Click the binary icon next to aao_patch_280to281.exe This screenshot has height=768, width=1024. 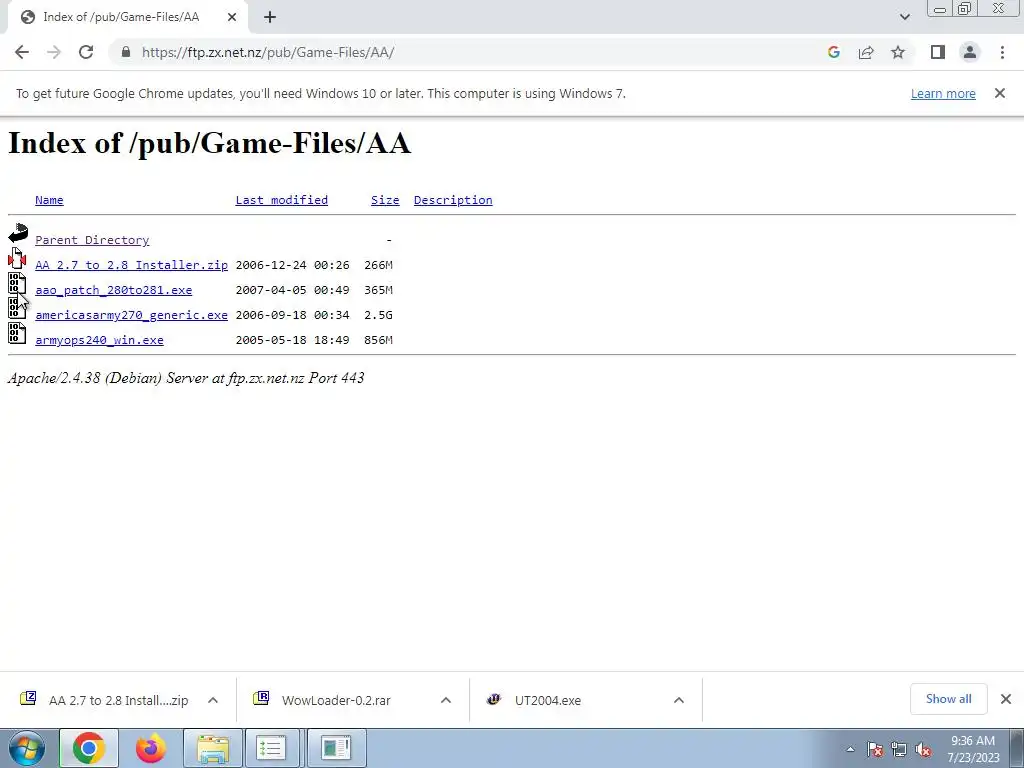pos(17,283)
